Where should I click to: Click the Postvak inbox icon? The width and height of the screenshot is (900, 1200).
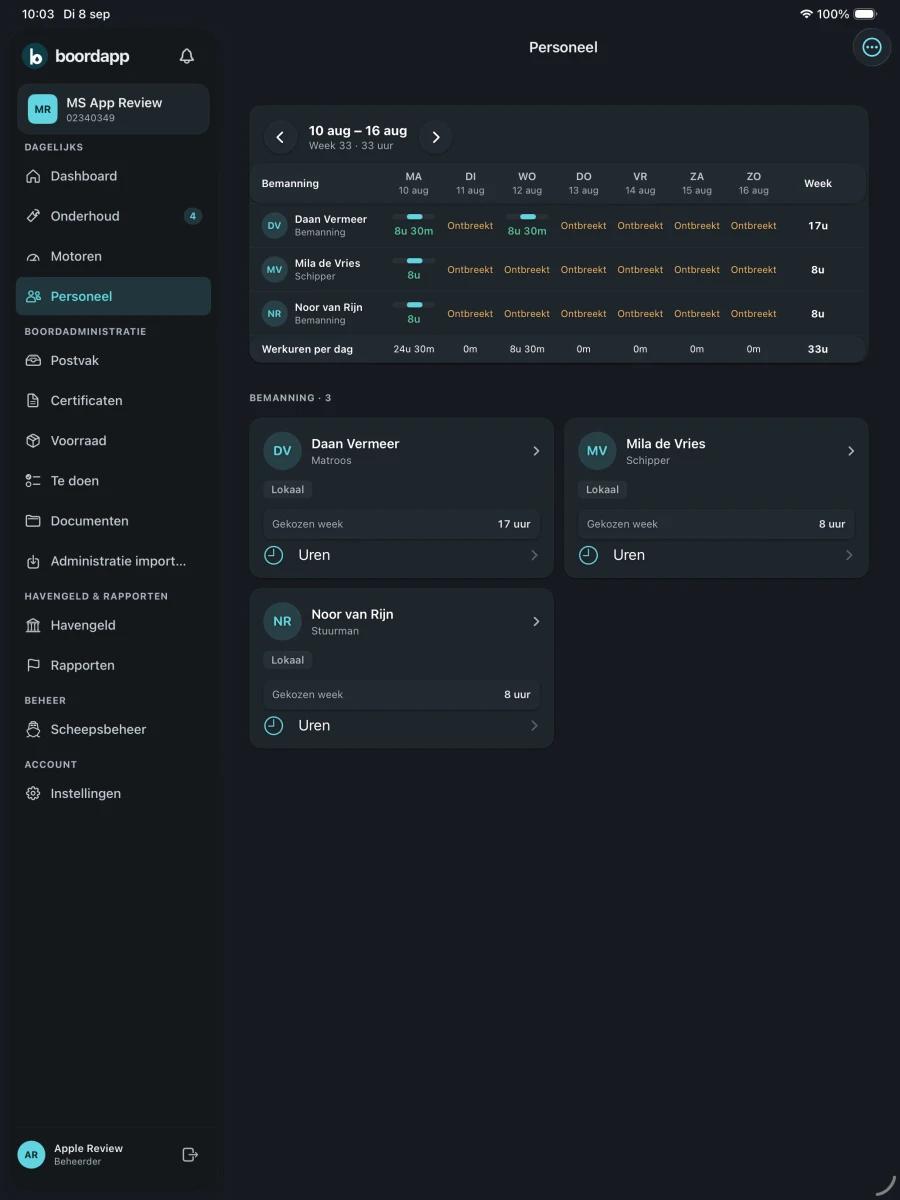33,361
